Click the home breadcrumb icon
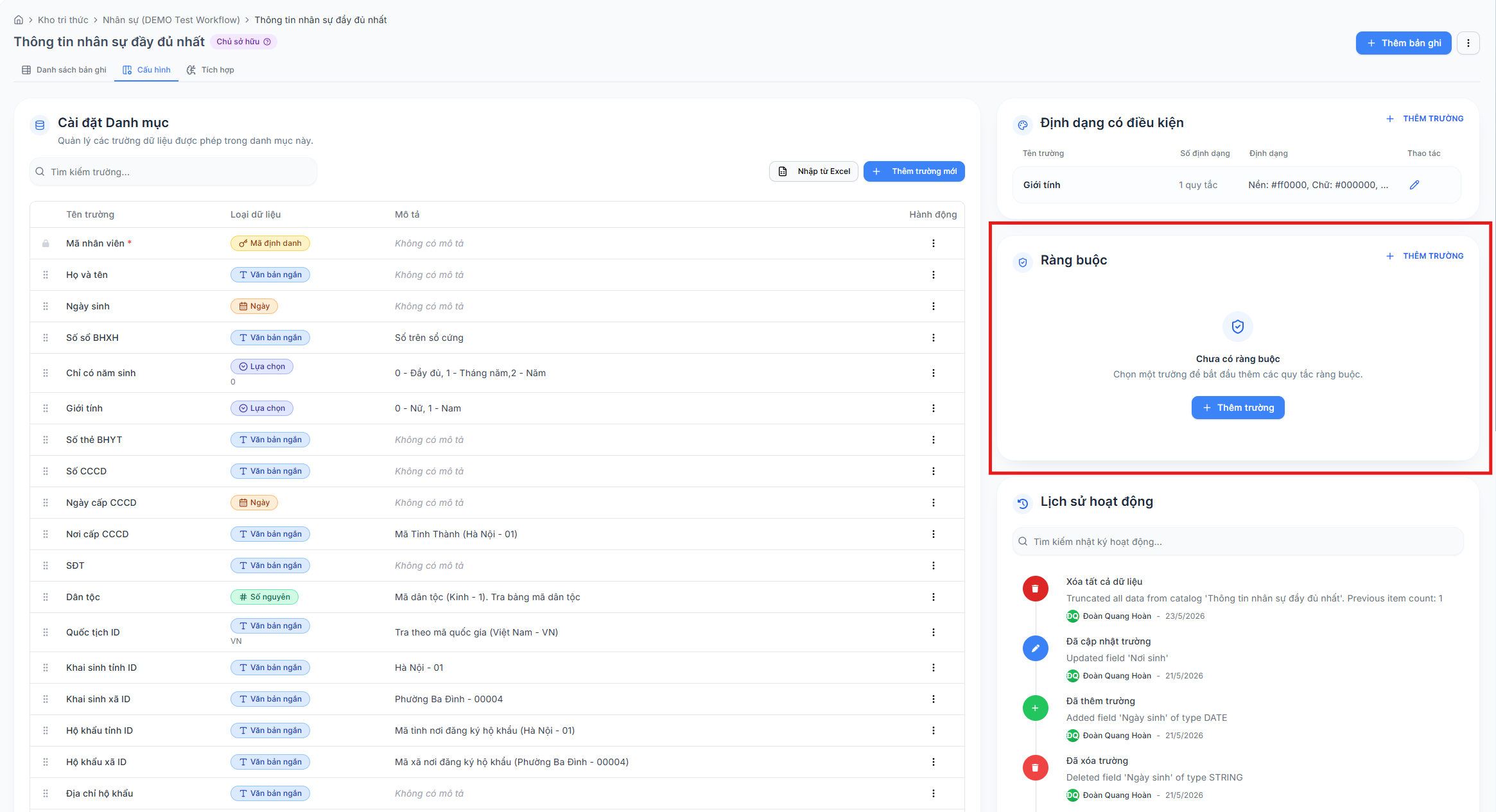1496x812 pixels. (19, 20)
